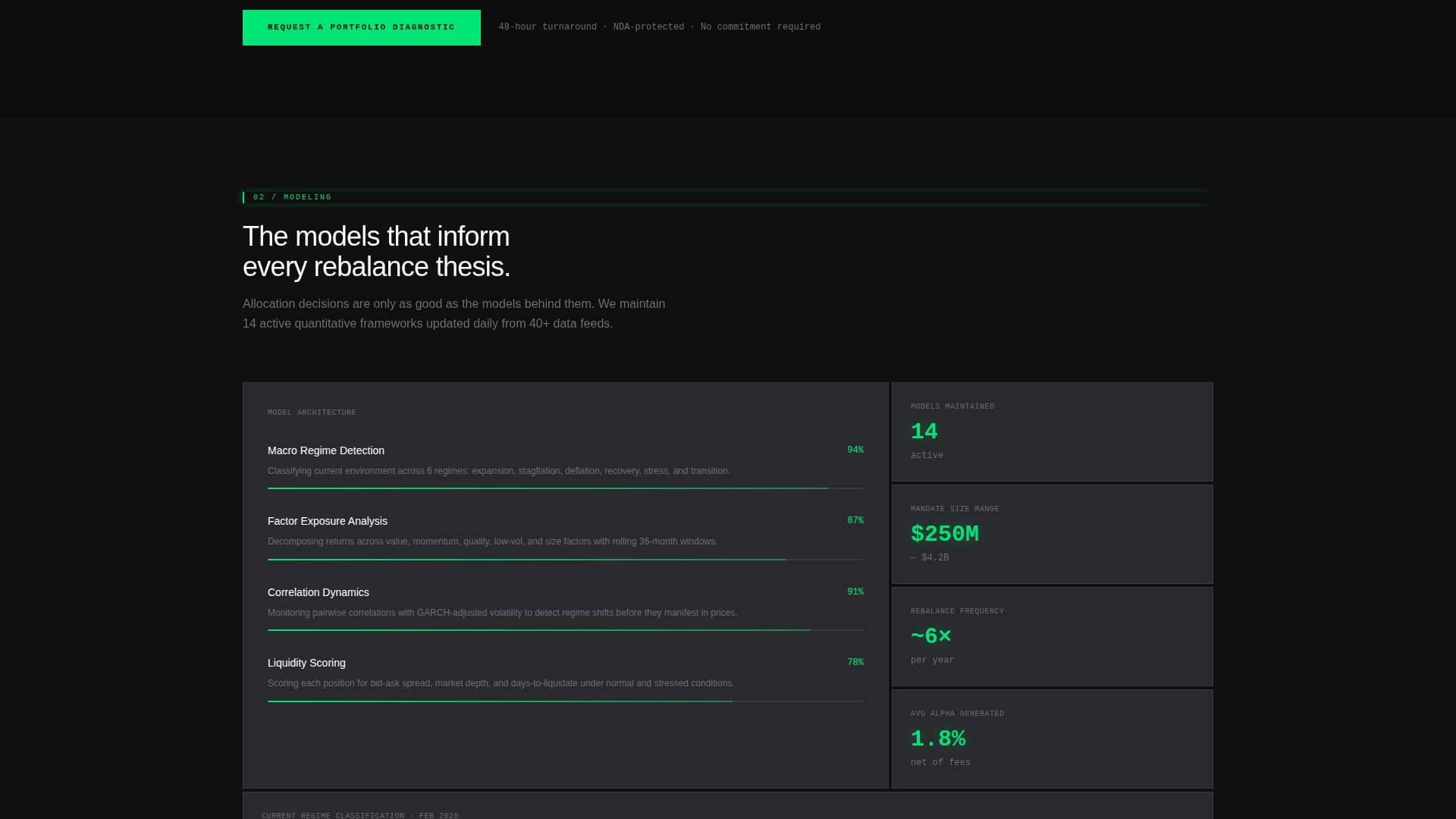Click the '— $4.2B' range text

coord(930,557)
